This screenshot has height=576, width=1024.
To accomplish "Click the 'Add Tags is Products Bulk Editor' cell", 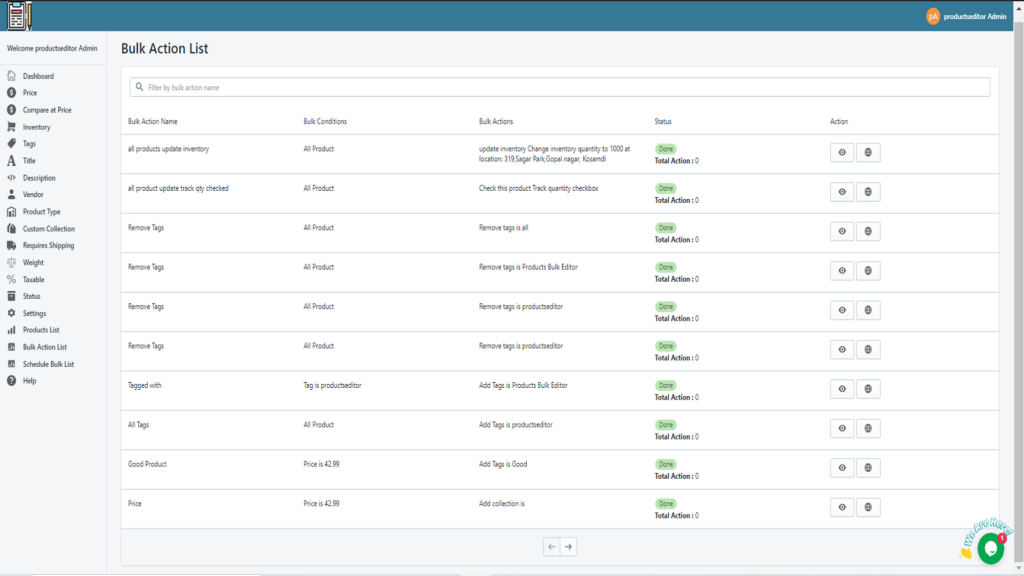I will coord(523,385).
